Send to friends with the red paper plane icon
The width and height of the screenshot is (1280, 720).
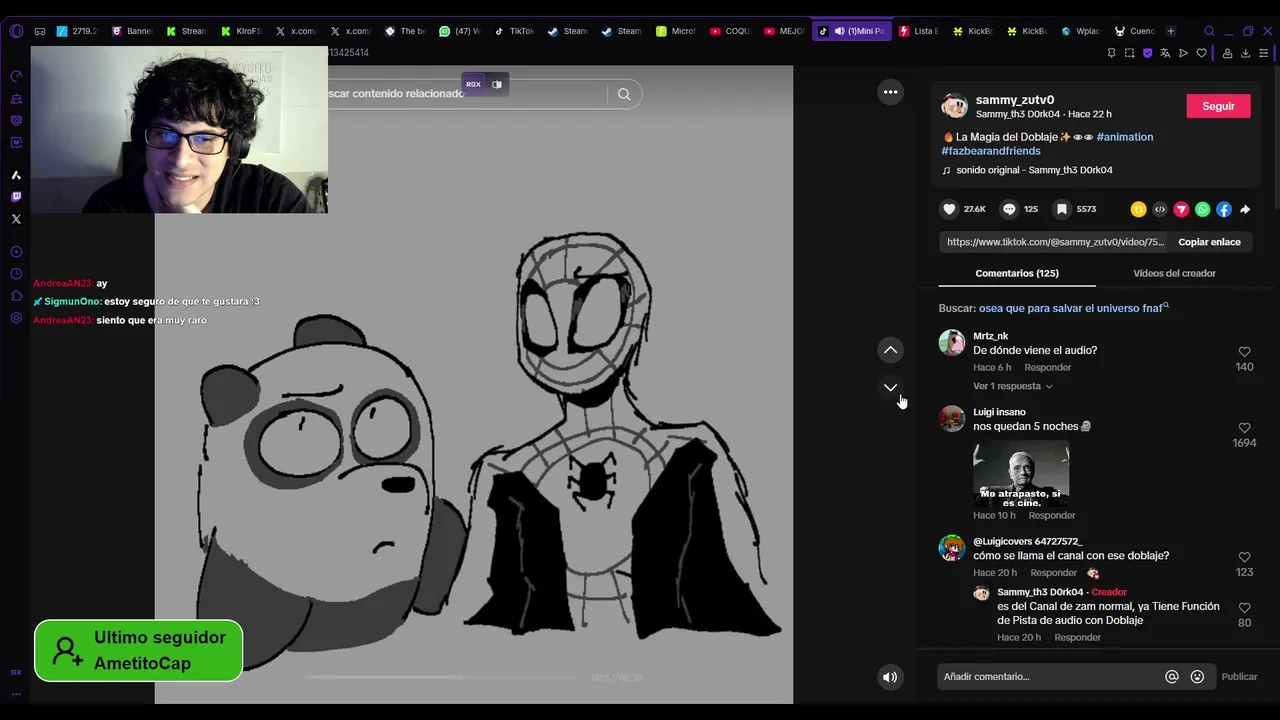click(x=1181, y=209)
